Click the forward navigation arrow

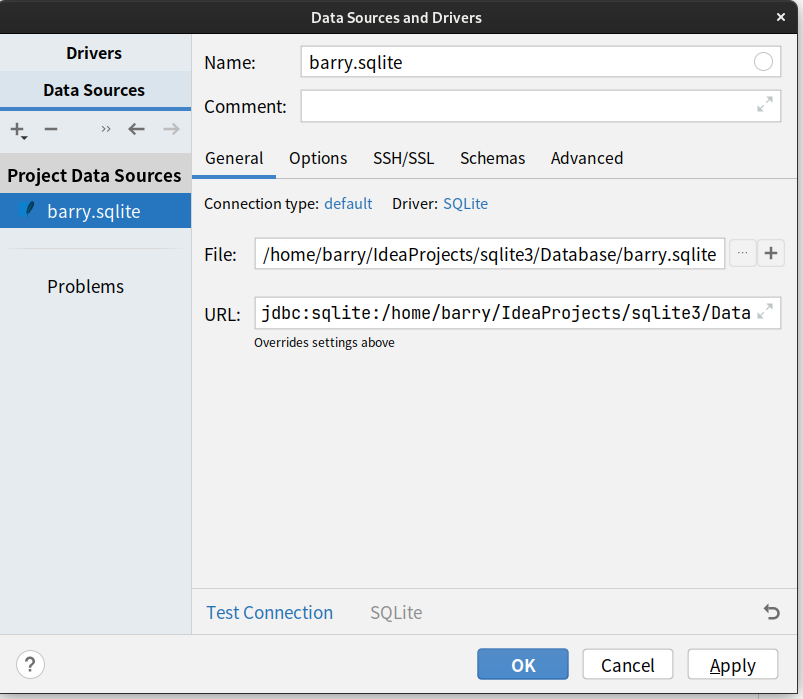pos(170,130)
